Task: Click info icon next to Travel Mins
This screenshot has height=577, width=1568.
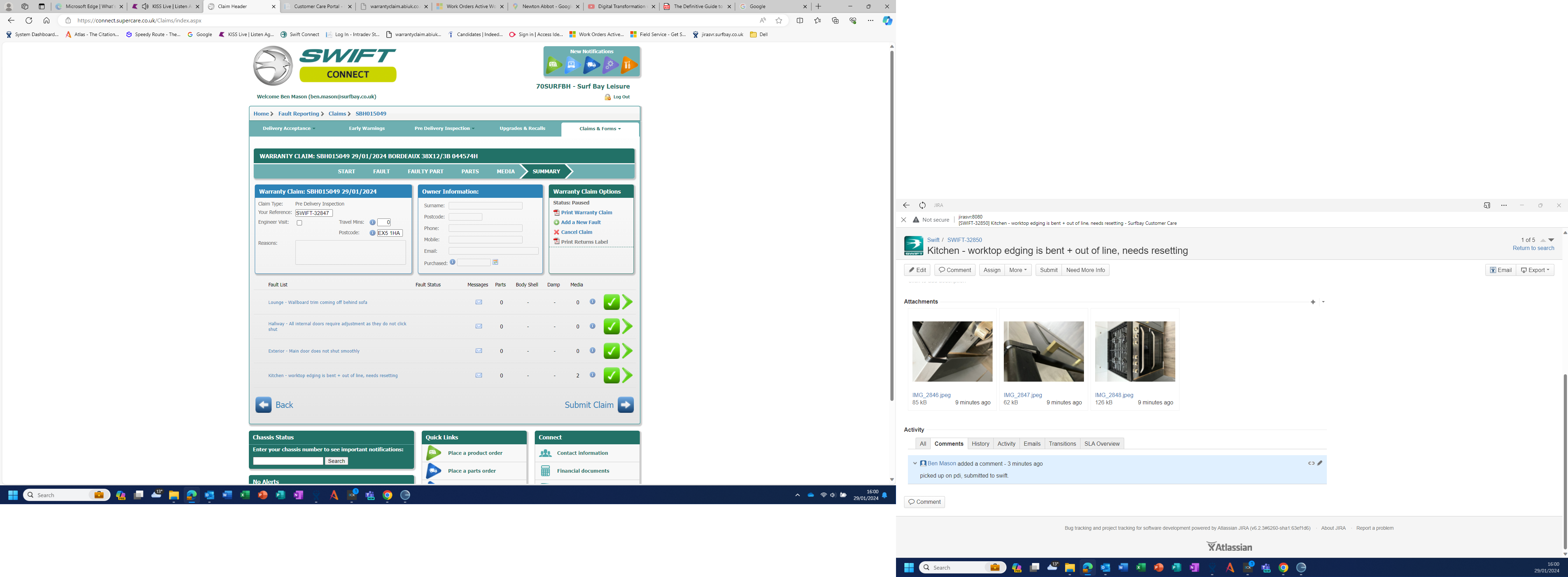Action: [372, 222]
